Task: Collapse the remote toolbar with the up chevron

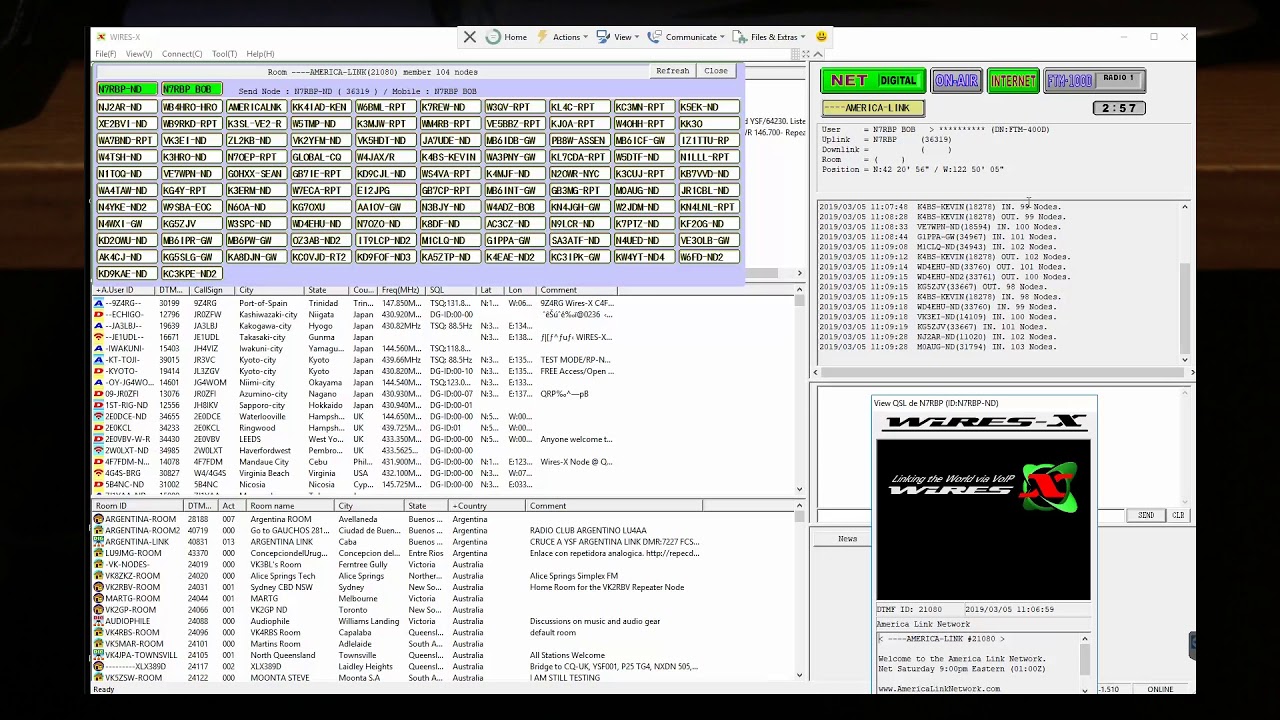Action: (818, 54)
